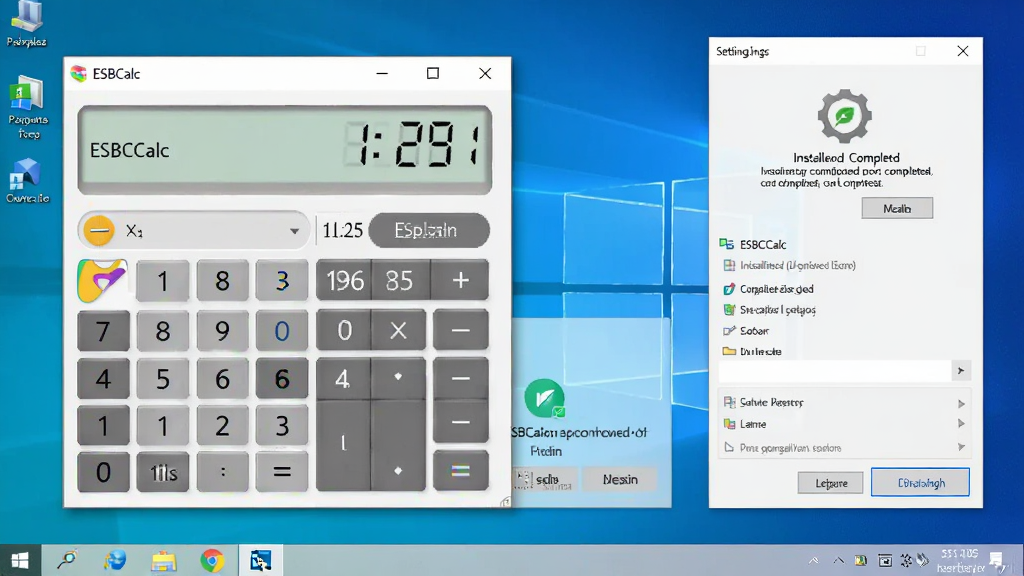Click the icon beside ESBCCalc in Settings list

click(x=726, y=244)
